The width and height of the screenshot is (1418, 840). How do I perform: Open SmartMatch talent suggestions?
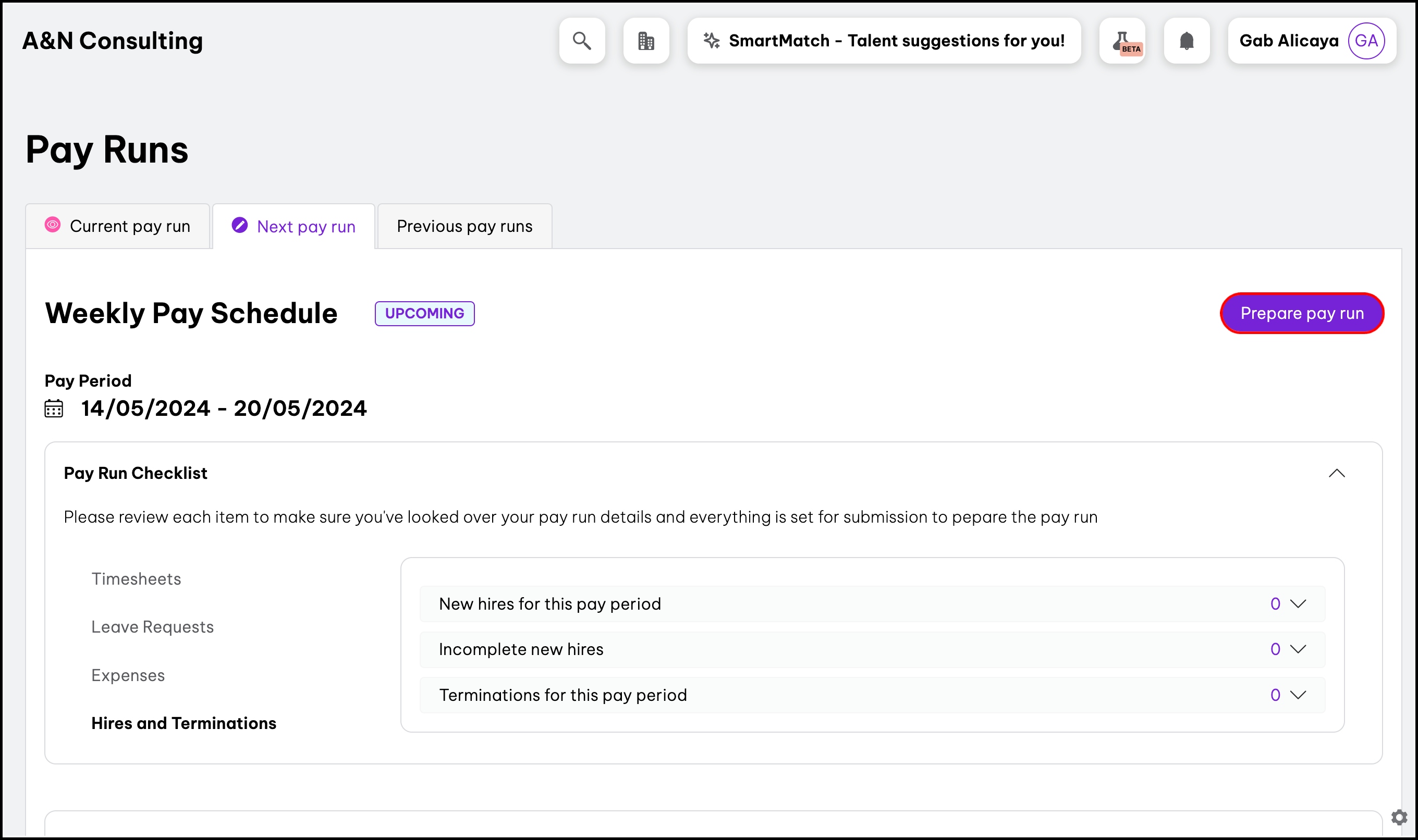(896, 41)
